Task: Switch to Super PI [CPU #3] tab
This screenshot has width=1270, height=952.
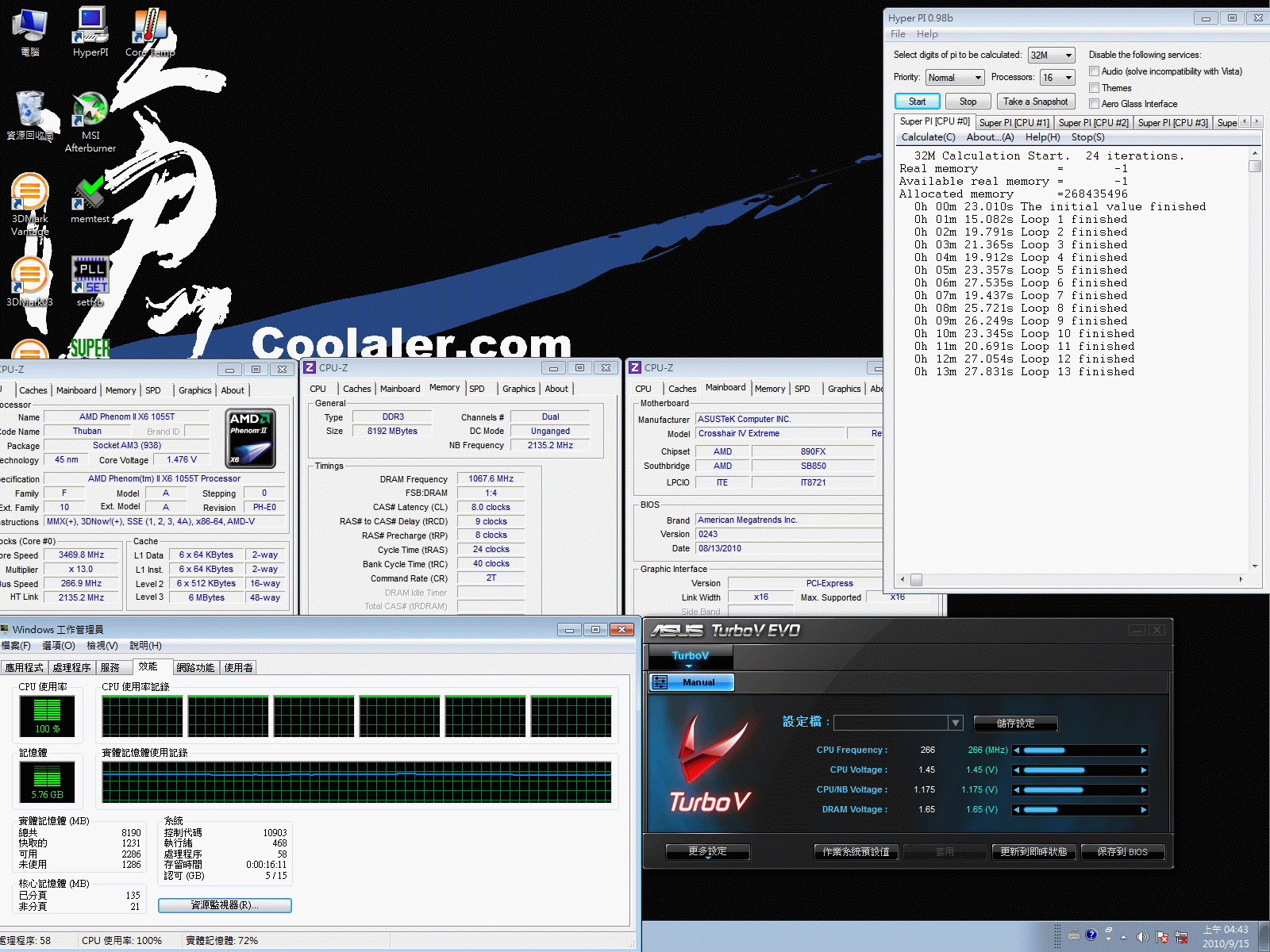Action: (1172, 123)
